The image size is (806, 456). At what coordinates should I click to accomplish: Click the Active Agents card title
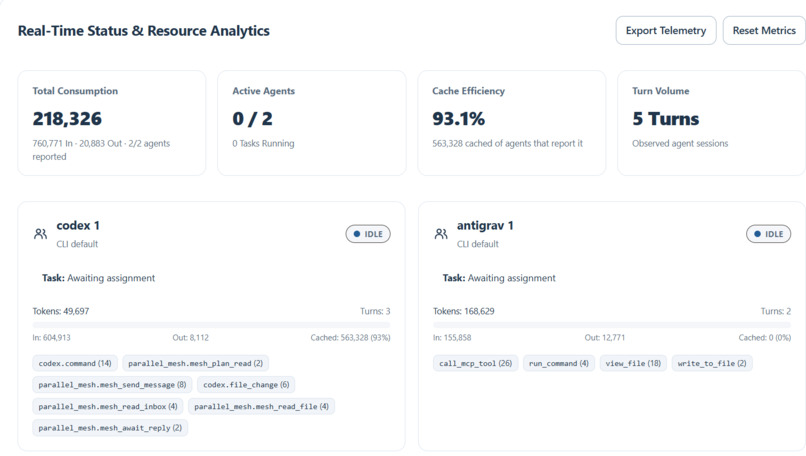tap(264, 91)
